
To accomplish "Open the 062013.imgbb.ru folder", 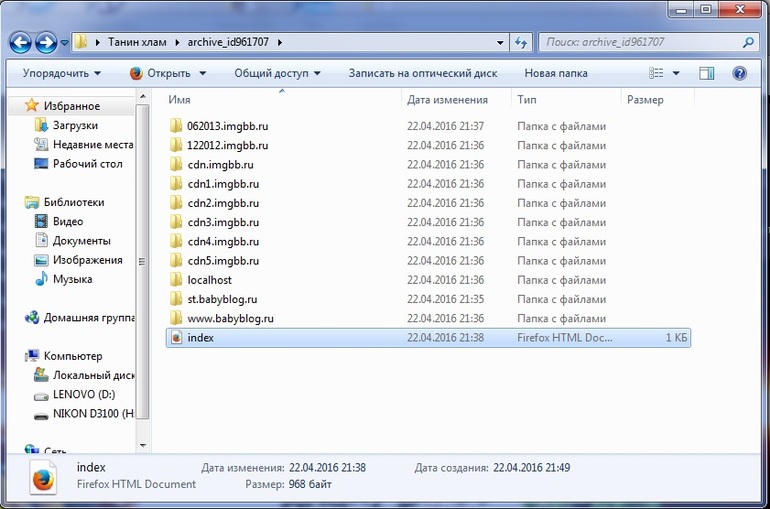I will 227,126.
